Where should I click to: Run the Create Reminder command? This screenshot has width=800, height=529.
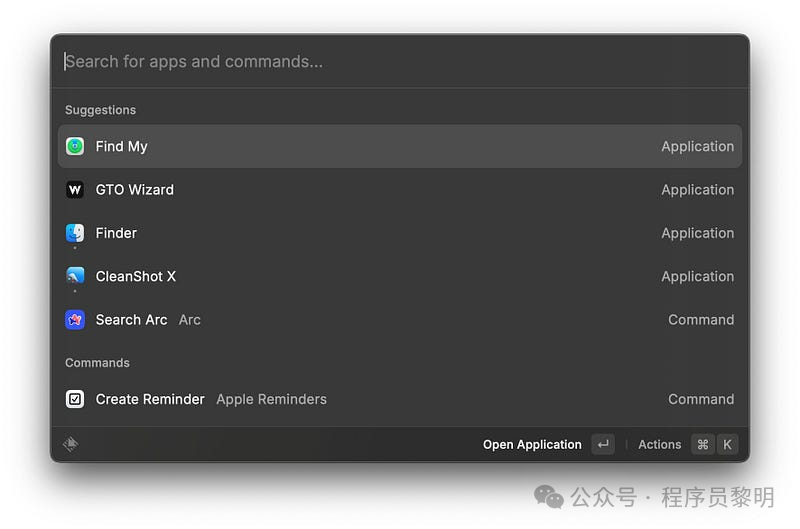point(400,399)
